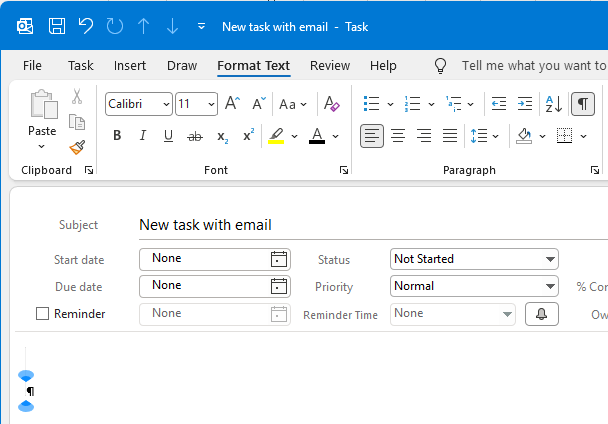Switch to the Review tab
The width and height of the screenshot is (608, 424).
point(330,66)
